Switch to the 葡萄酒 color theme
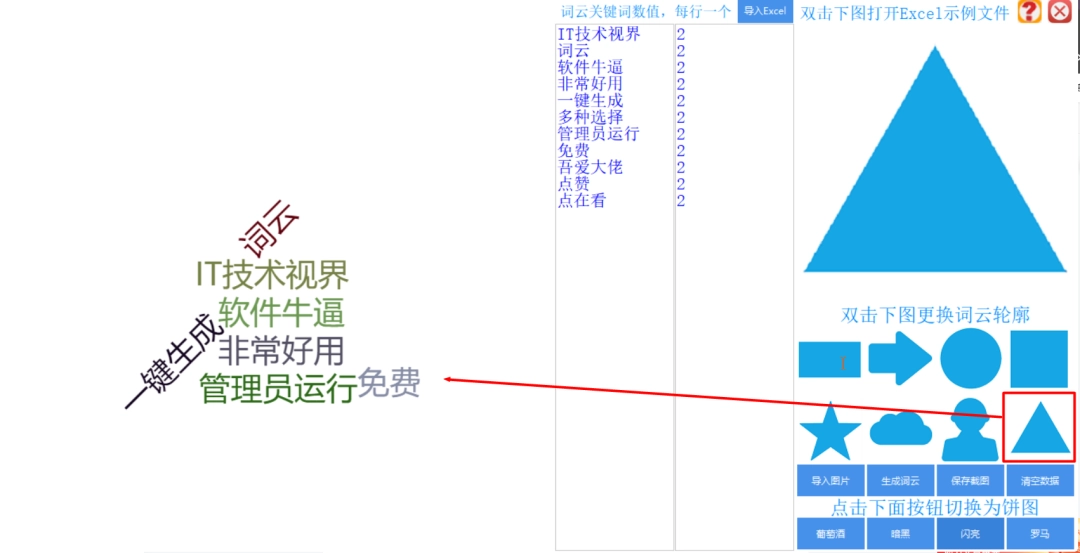The width and height of the screenshot is (1080, 553). click(831, 534)
